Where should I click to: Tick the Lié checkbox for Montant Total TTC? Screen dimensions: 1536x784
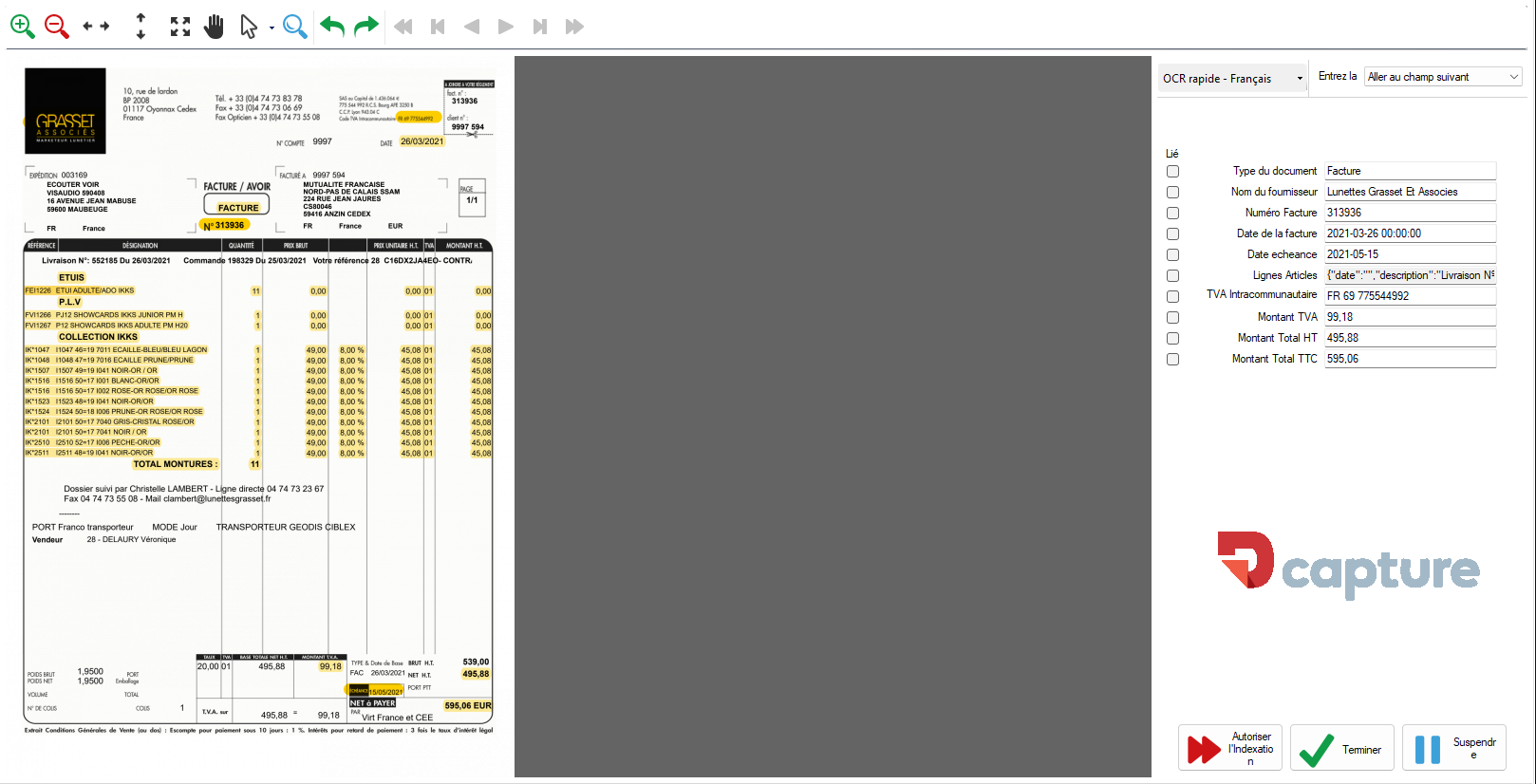[x=1172, y=360]
